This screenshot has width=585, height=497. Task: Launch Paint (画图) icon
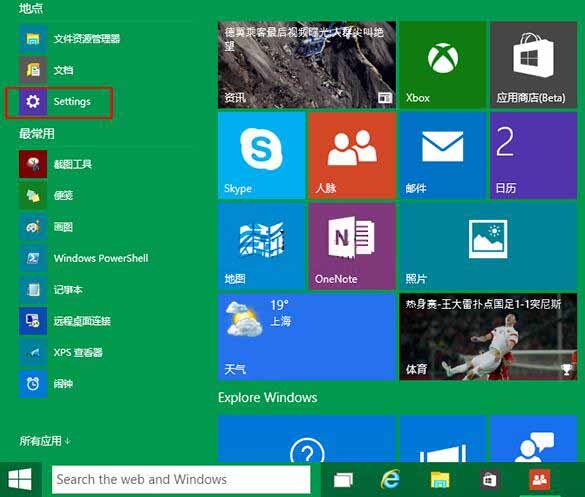[x=33, y=227]
